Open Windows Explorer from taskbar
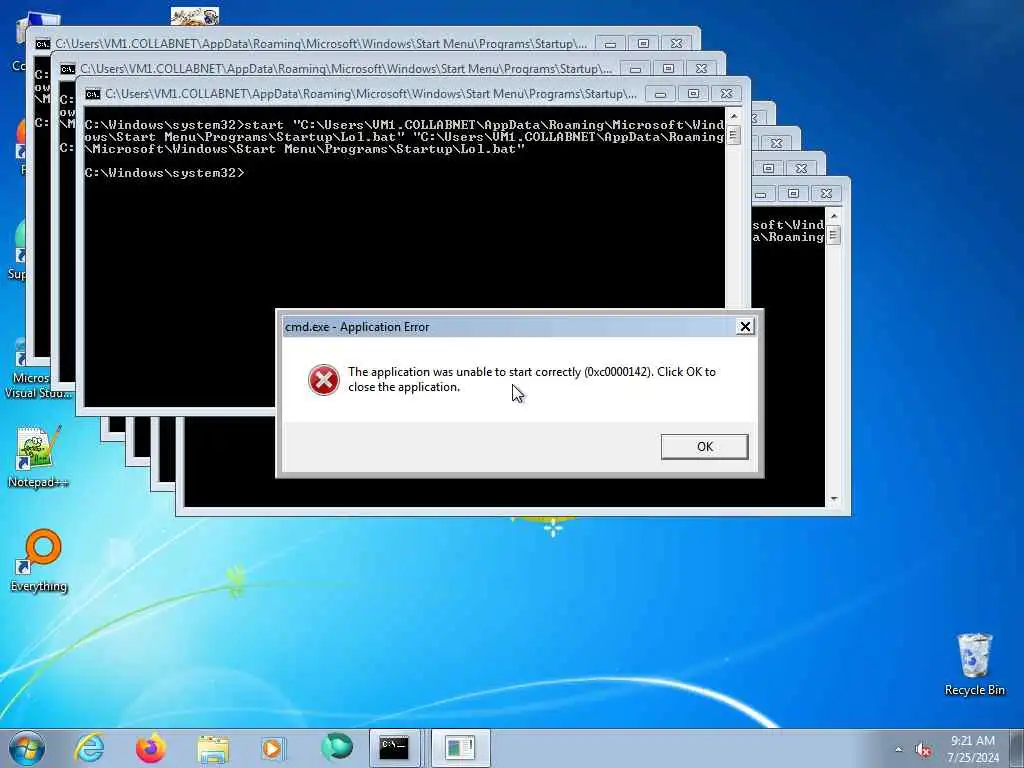 [213, 748]
